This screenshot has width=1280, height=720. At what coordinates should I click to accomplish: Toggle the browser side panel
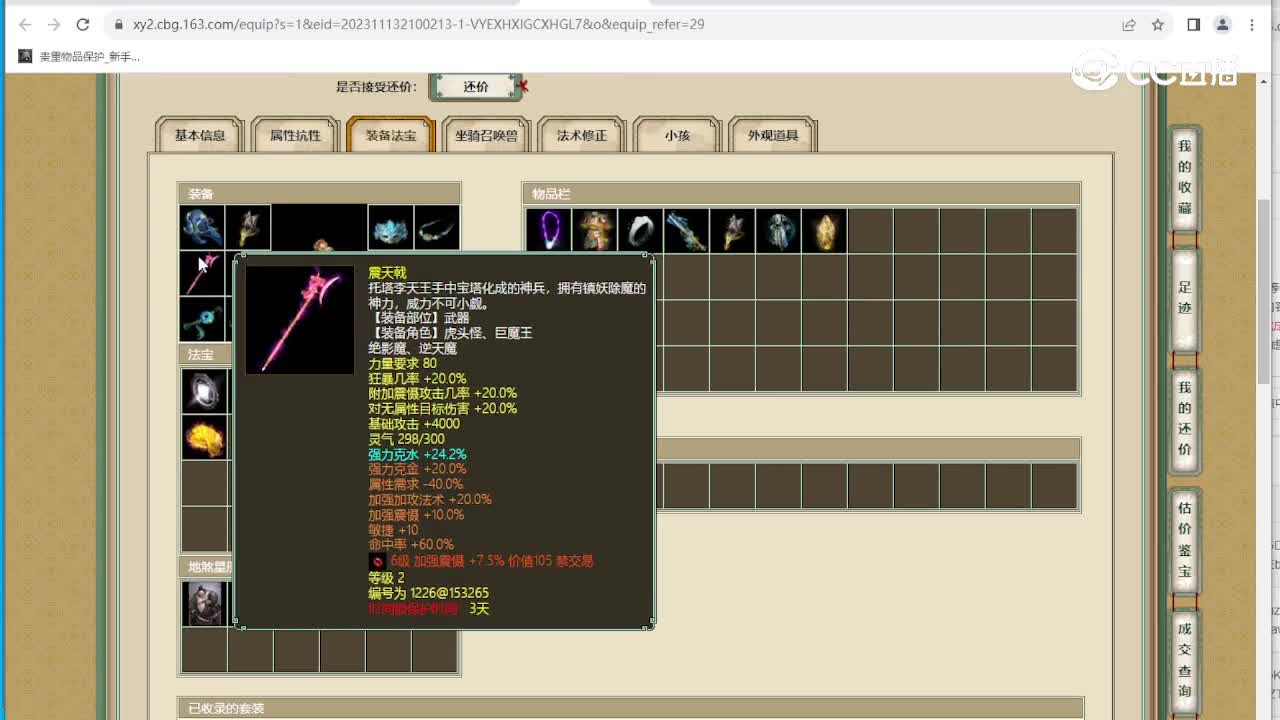click(1193, 24)
